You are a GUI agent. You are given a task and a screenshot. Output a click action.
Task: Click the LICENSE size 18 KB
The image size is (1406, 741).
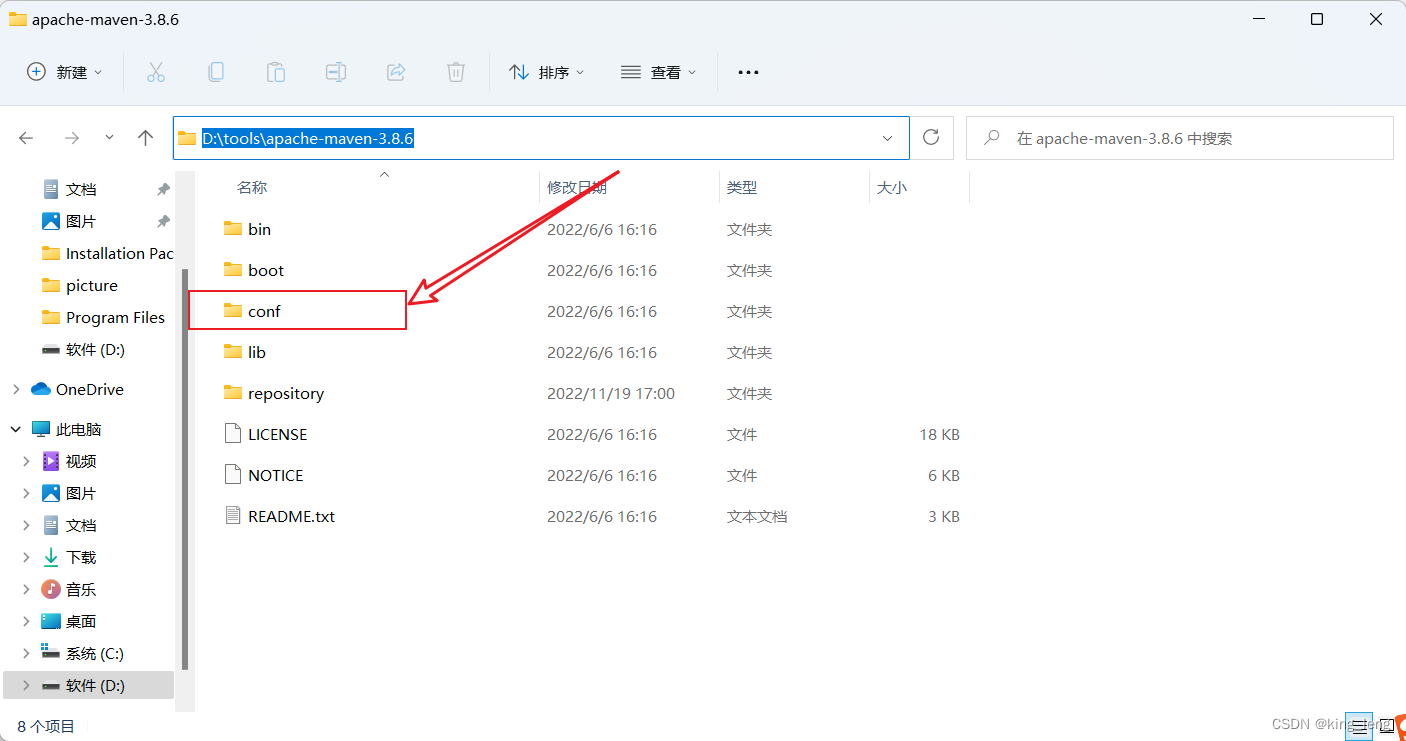coord(940,434)
